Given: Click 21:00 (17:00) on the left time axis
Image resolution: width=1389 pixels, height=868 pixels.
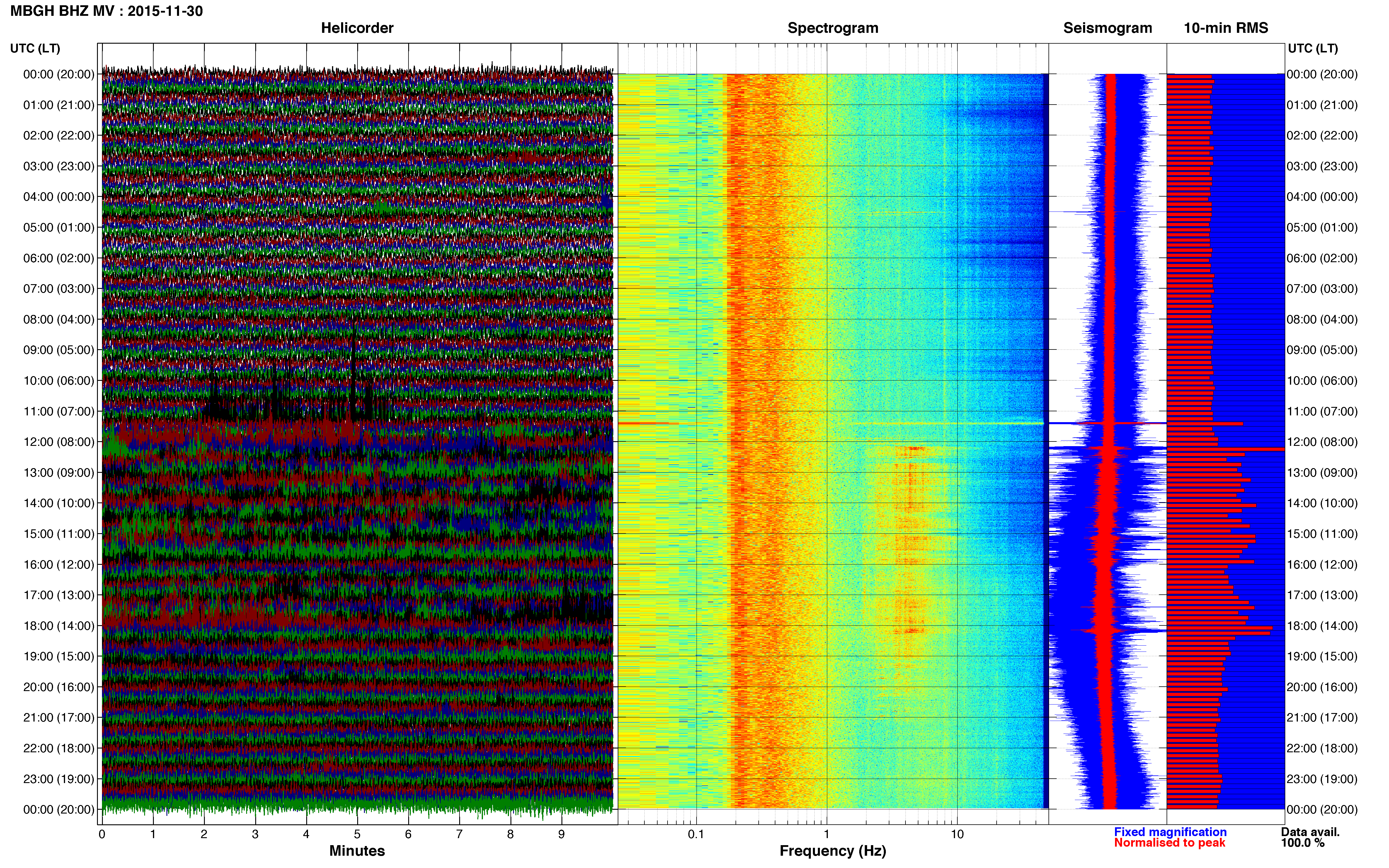Looking at the screenshot, I should click(59, 718).
